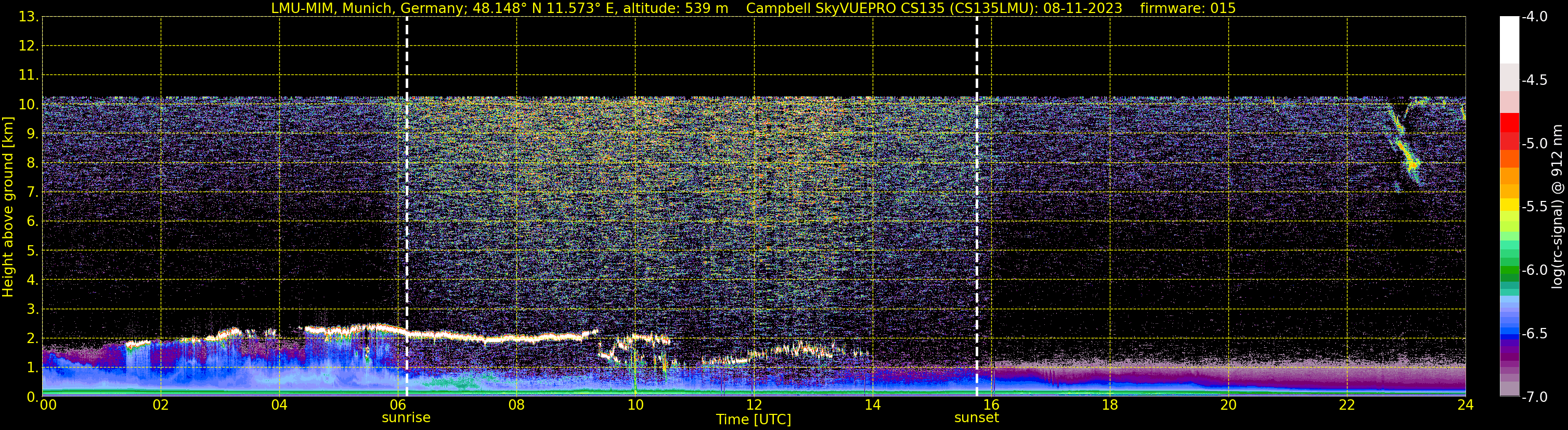This screenshot has width=1568, height=430.
Task: Click the 00 time tick label
Action: [x=48, y=405]
